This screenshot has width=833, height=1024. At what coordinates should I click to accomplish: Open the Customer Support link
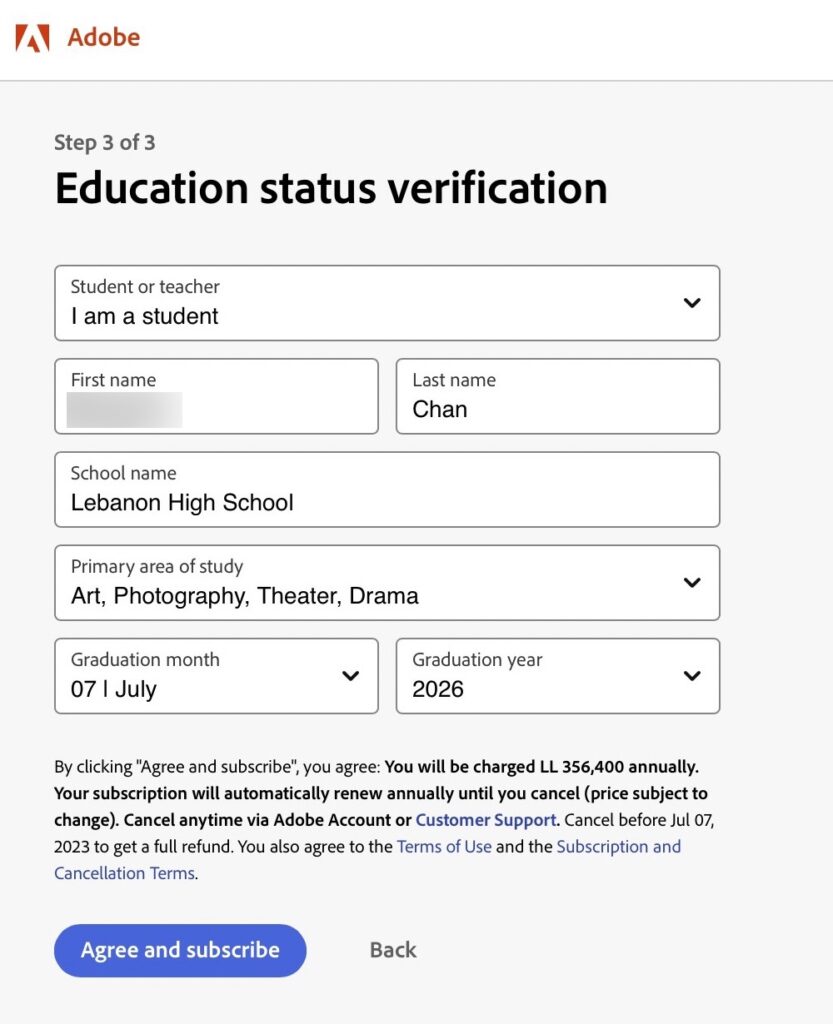point(486,820)
